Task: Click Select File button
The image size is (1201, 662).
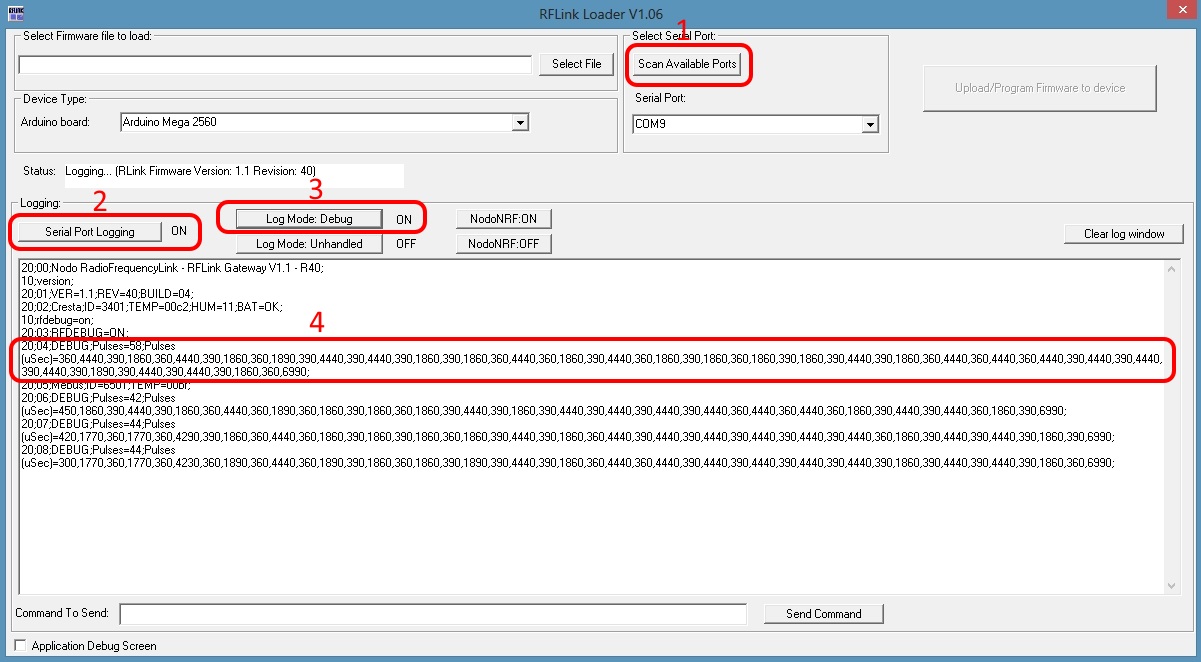Action: click(577, 64)
